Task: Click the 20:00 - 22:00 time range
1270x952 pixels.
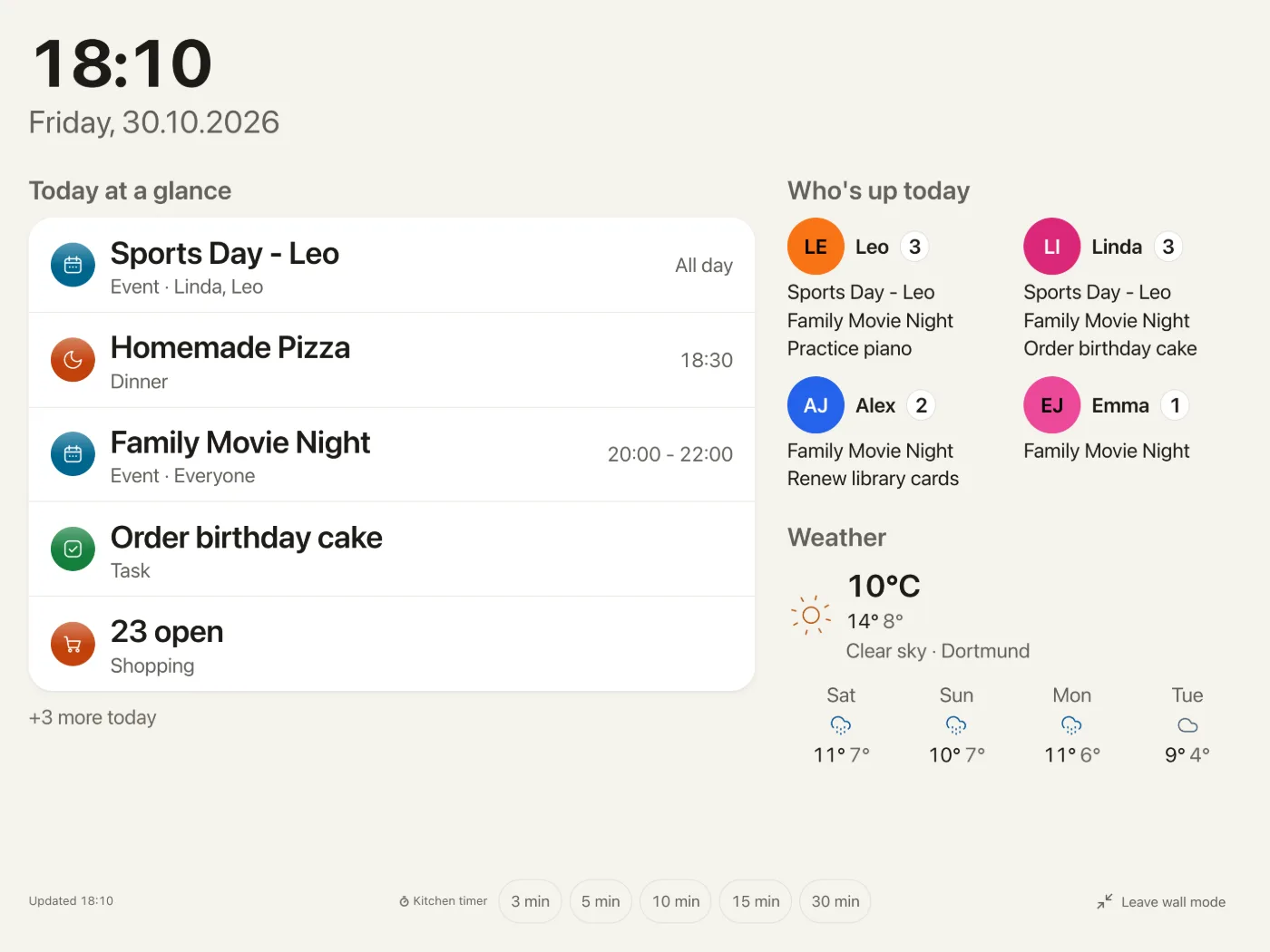Action: tap(670, 454)
